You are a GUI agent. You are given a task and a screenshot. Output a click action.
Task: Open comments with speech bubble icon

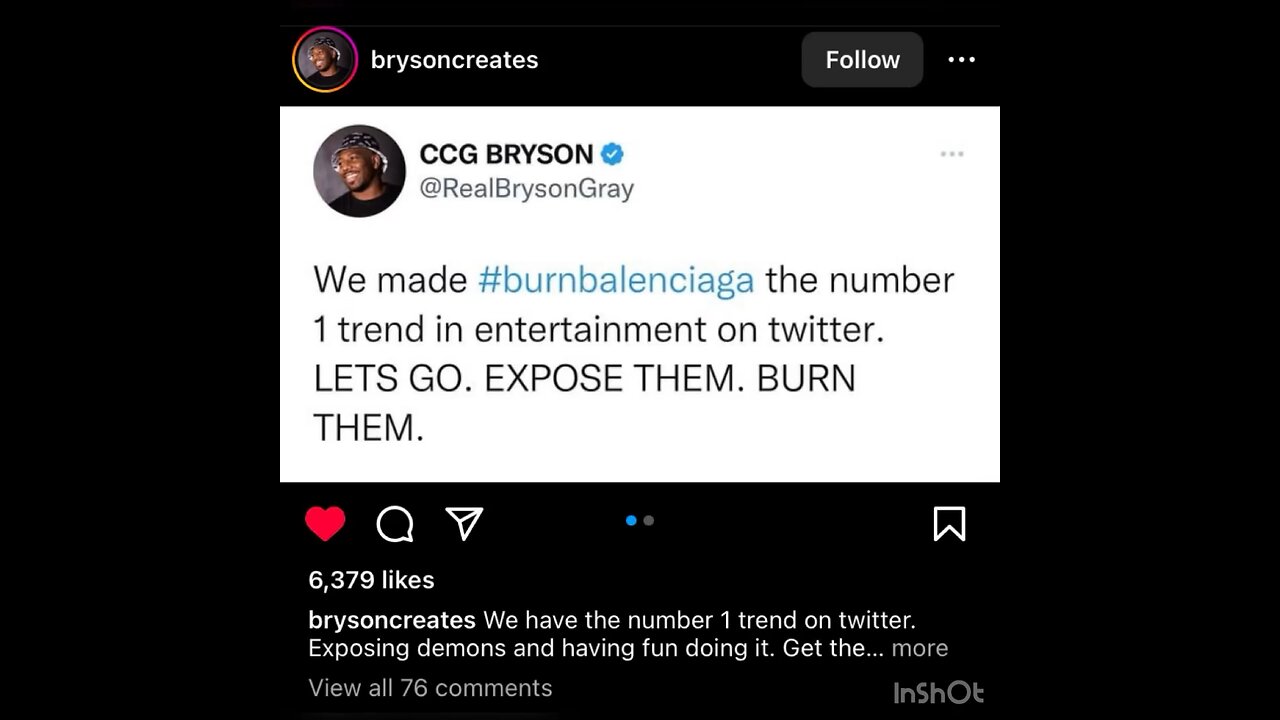coord(395,524)
